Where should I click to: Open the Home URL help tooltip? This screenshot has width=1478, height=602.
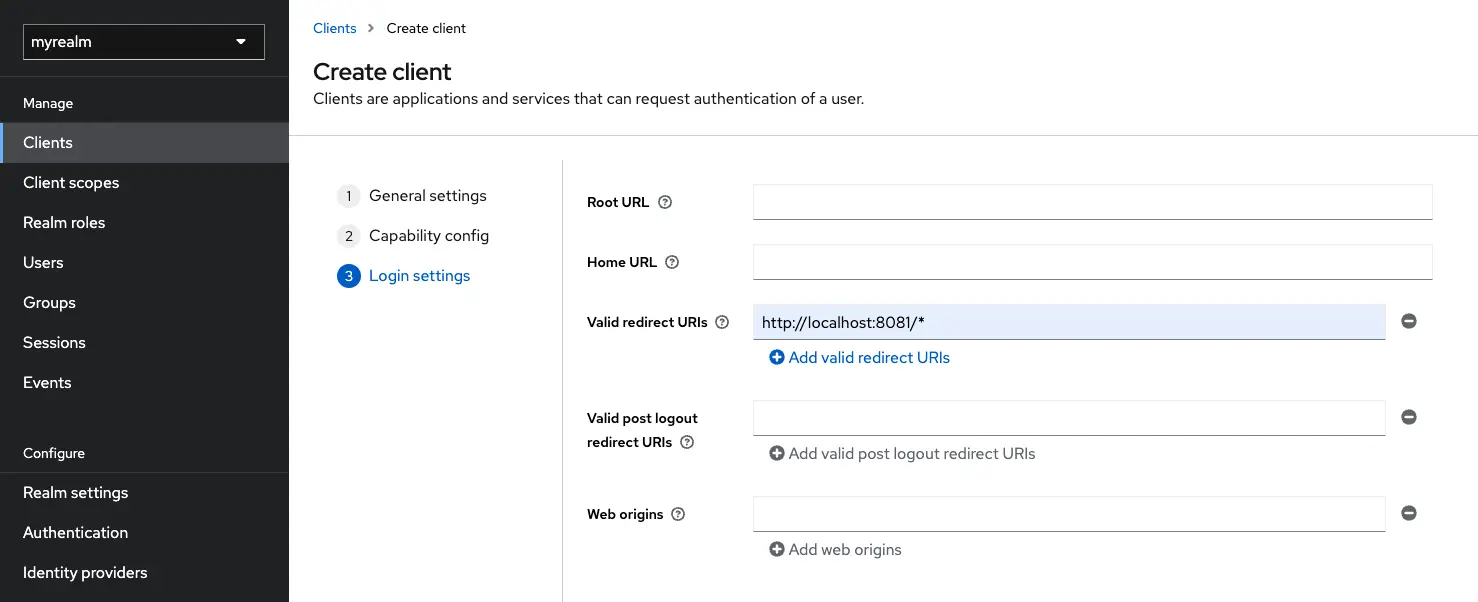click(x=672, y=262)
